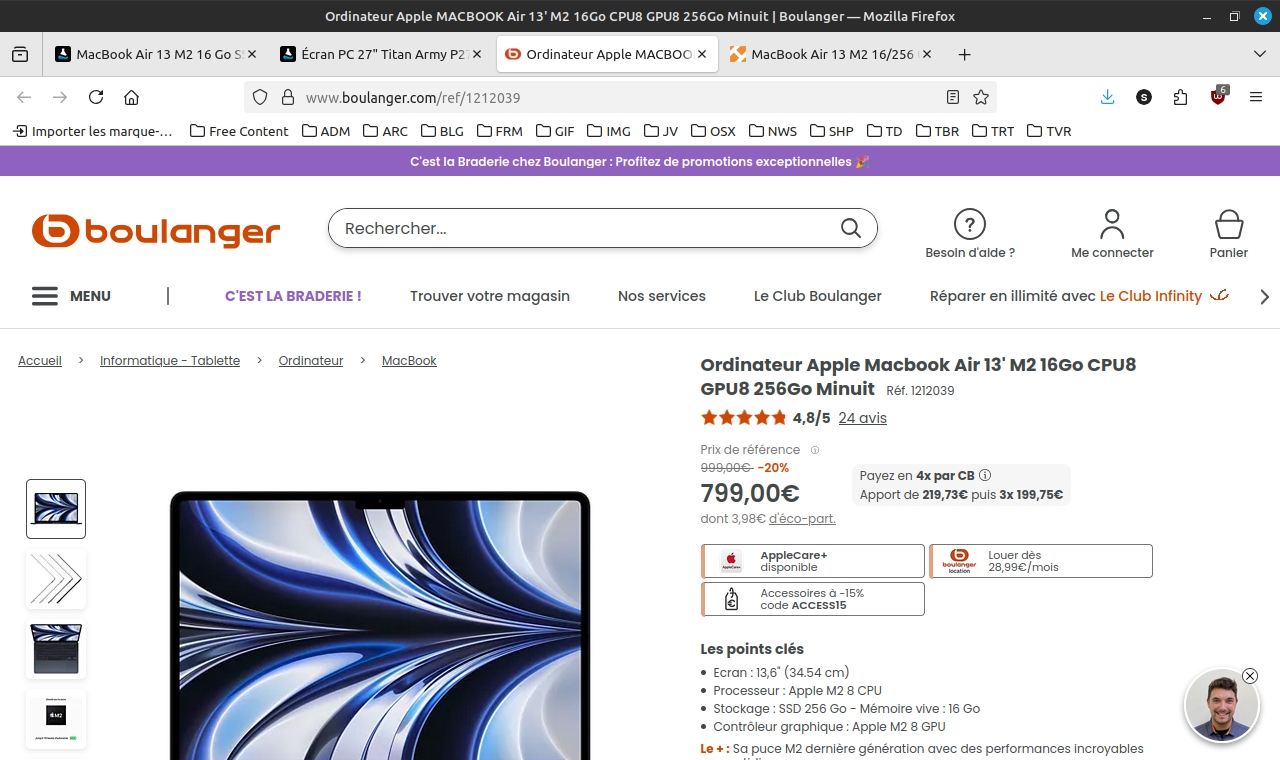The image size is (1280, 760).
Task: Click the magnifier search icon
Action: [851, 228]
